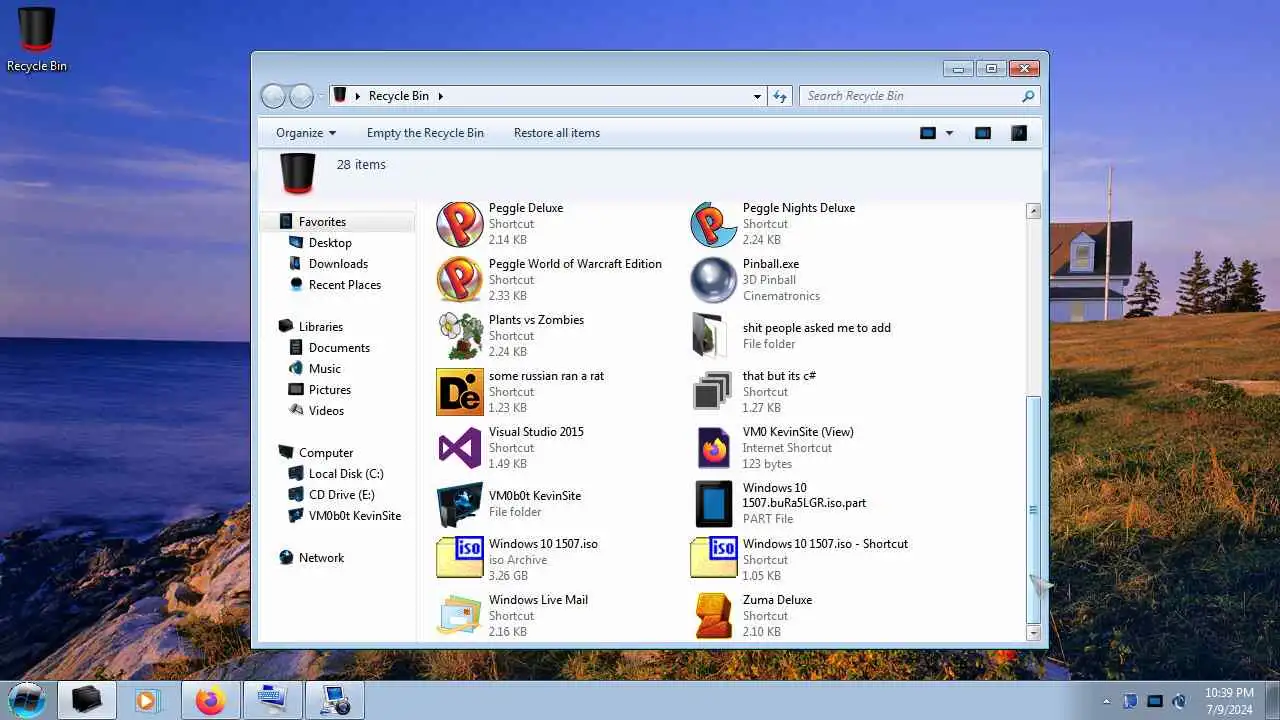The width and height of the screenshot is (1280, 720).
Task: Click the file list scrollbar up arrow
Action: tap(1034, 211)
